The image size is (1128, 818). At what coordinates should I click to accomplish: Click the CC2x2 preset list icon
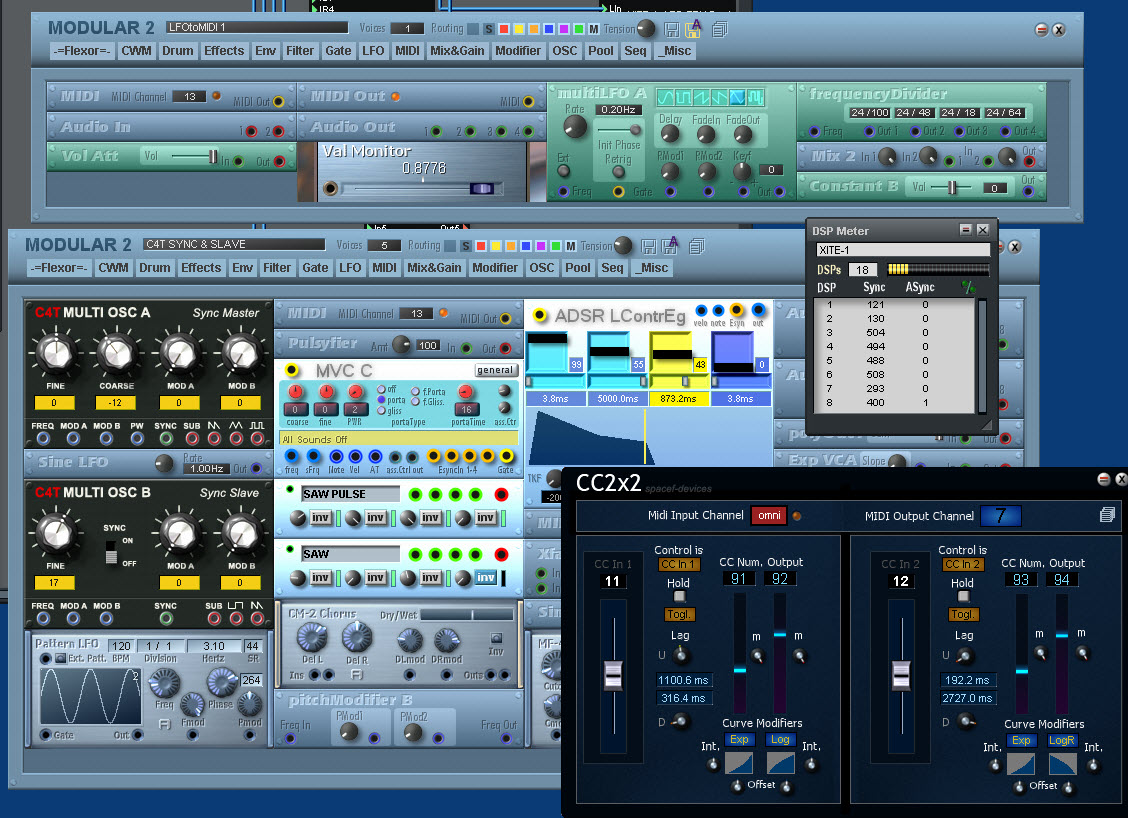click(1107, 514)
